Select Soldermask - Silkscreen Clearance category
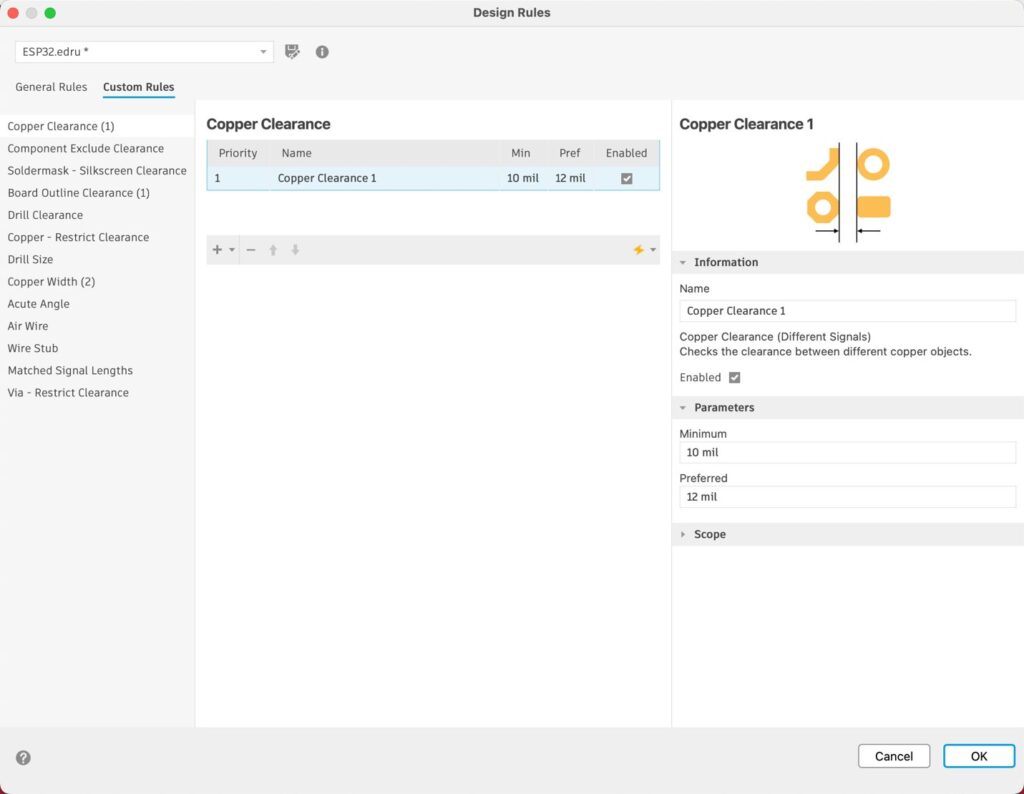The height and width of the screenshot is (794, 1024). coord(97,170)
